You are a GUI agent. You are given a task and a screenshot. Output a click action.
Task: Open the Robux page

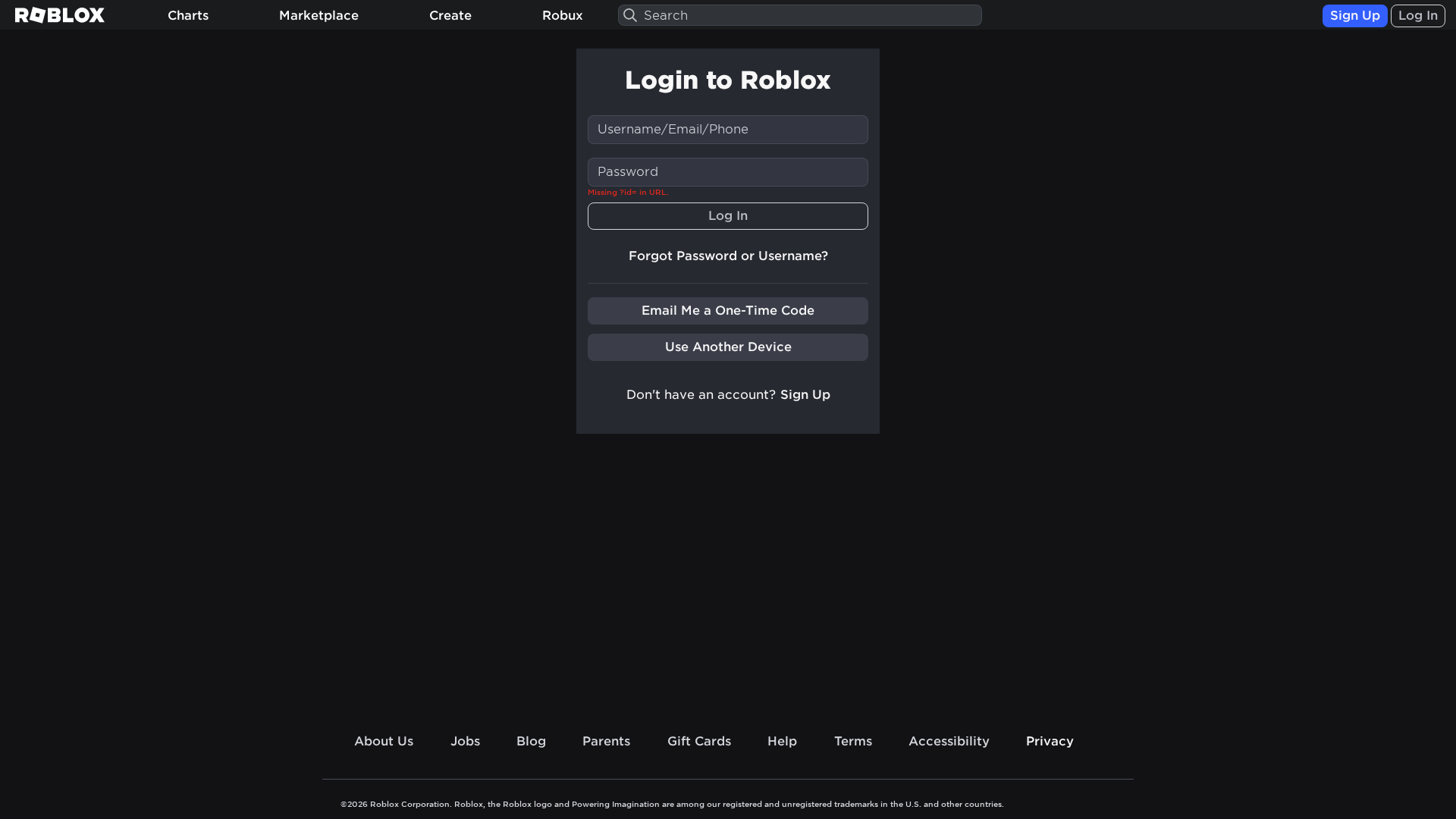(x=563, y=15)
